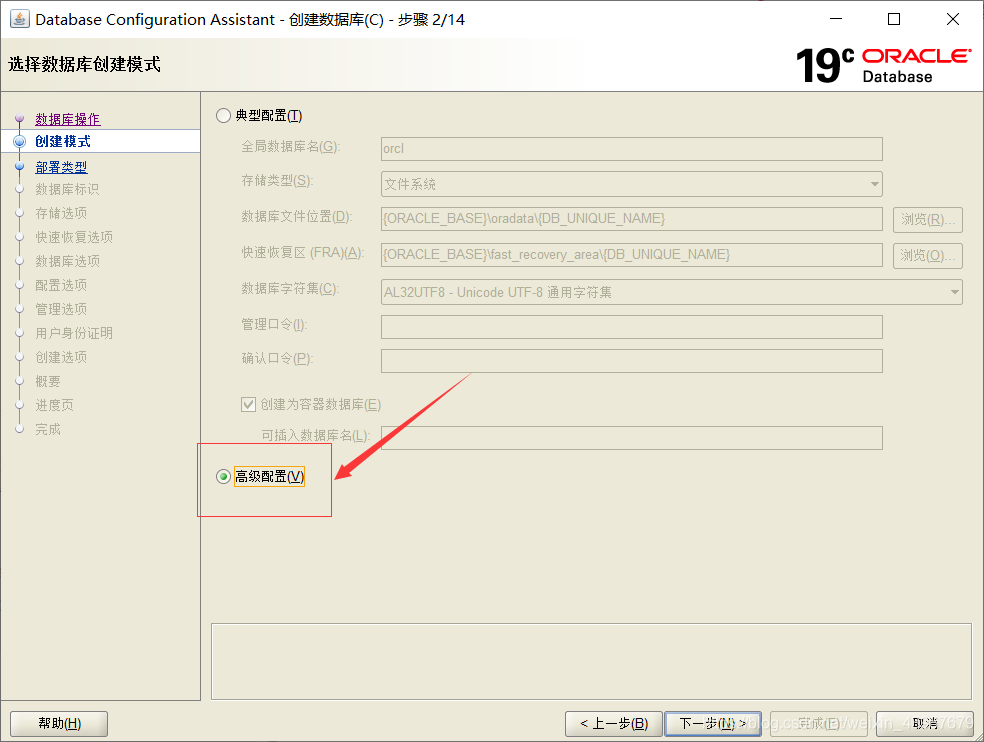This screenshot has height=742, width=984.
Task: Click the 进度页 step in sidebar
Action: (x=55, y=405)
